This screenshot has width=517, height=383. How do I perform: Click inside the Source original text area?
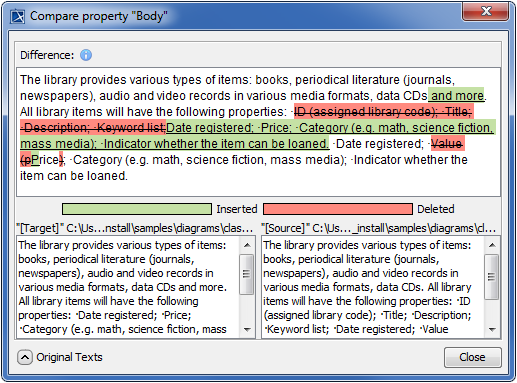(x=373, y=287)
